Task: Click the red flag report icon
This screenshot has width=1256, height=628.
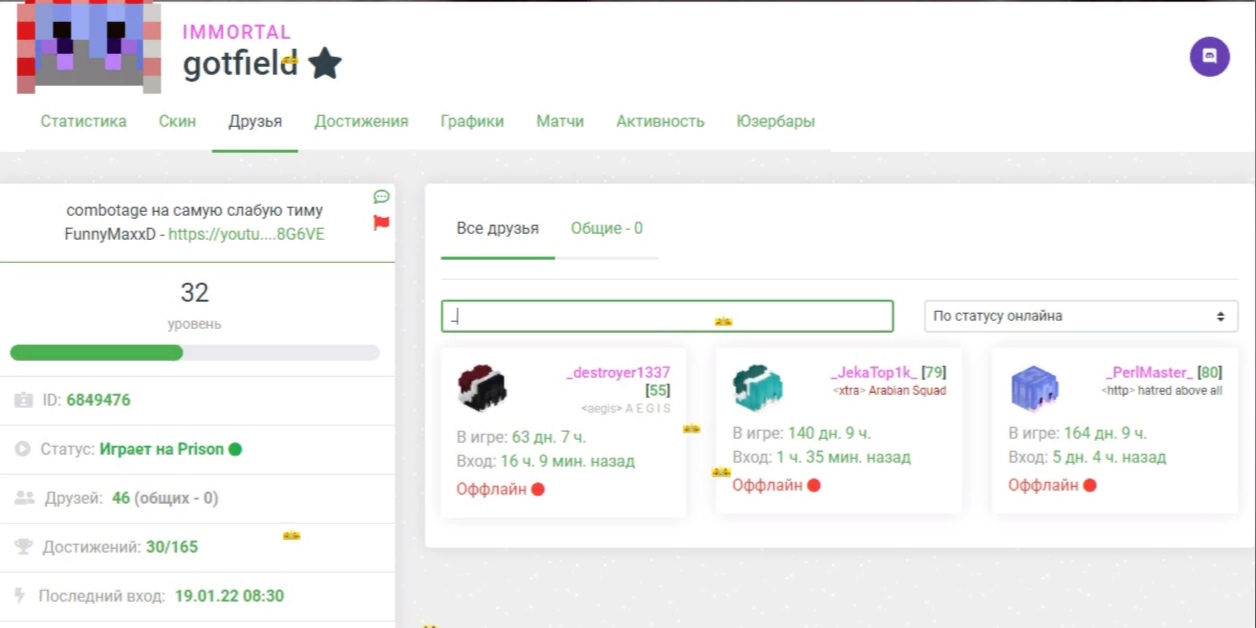Action: 381,222
